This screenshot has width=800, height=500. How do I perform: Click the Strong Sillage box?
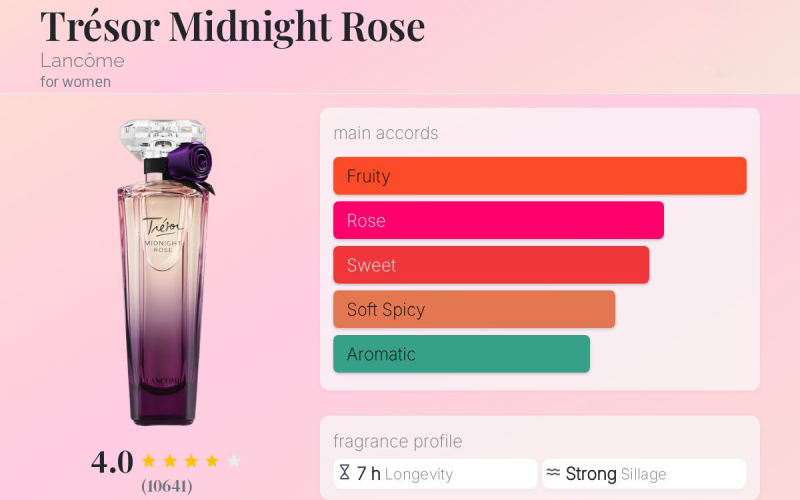tap(644, 473)
